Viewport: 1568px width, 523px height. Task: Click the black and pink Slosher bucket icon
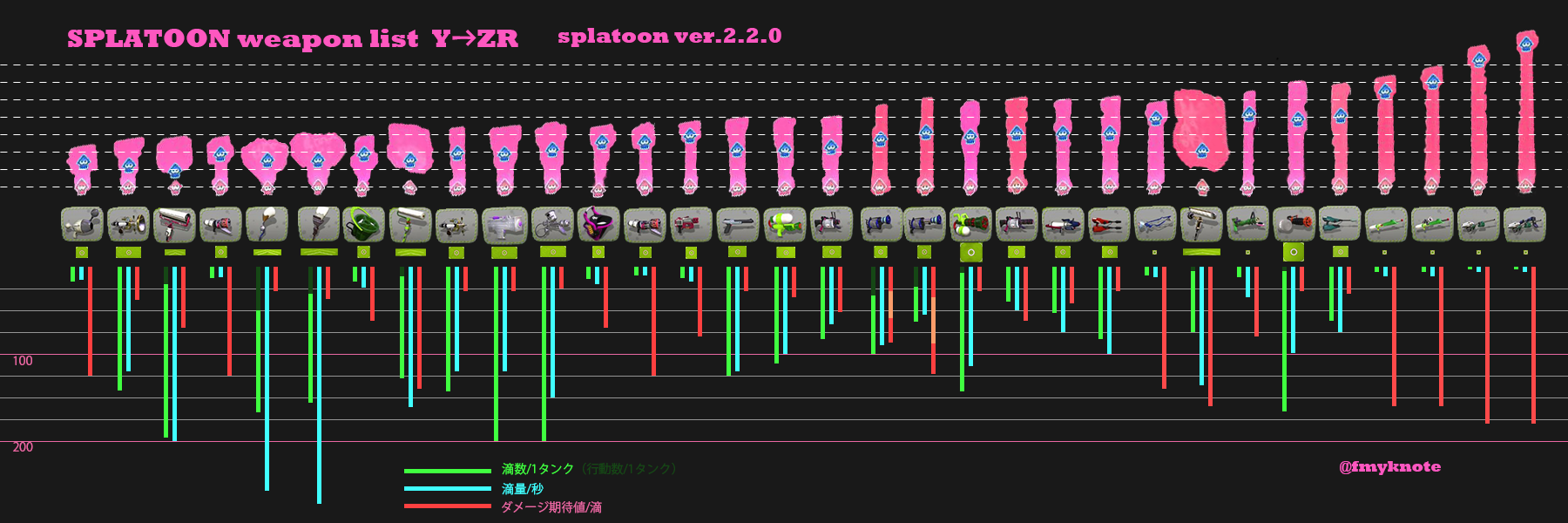pyautogui.click(x=598, y=224)
